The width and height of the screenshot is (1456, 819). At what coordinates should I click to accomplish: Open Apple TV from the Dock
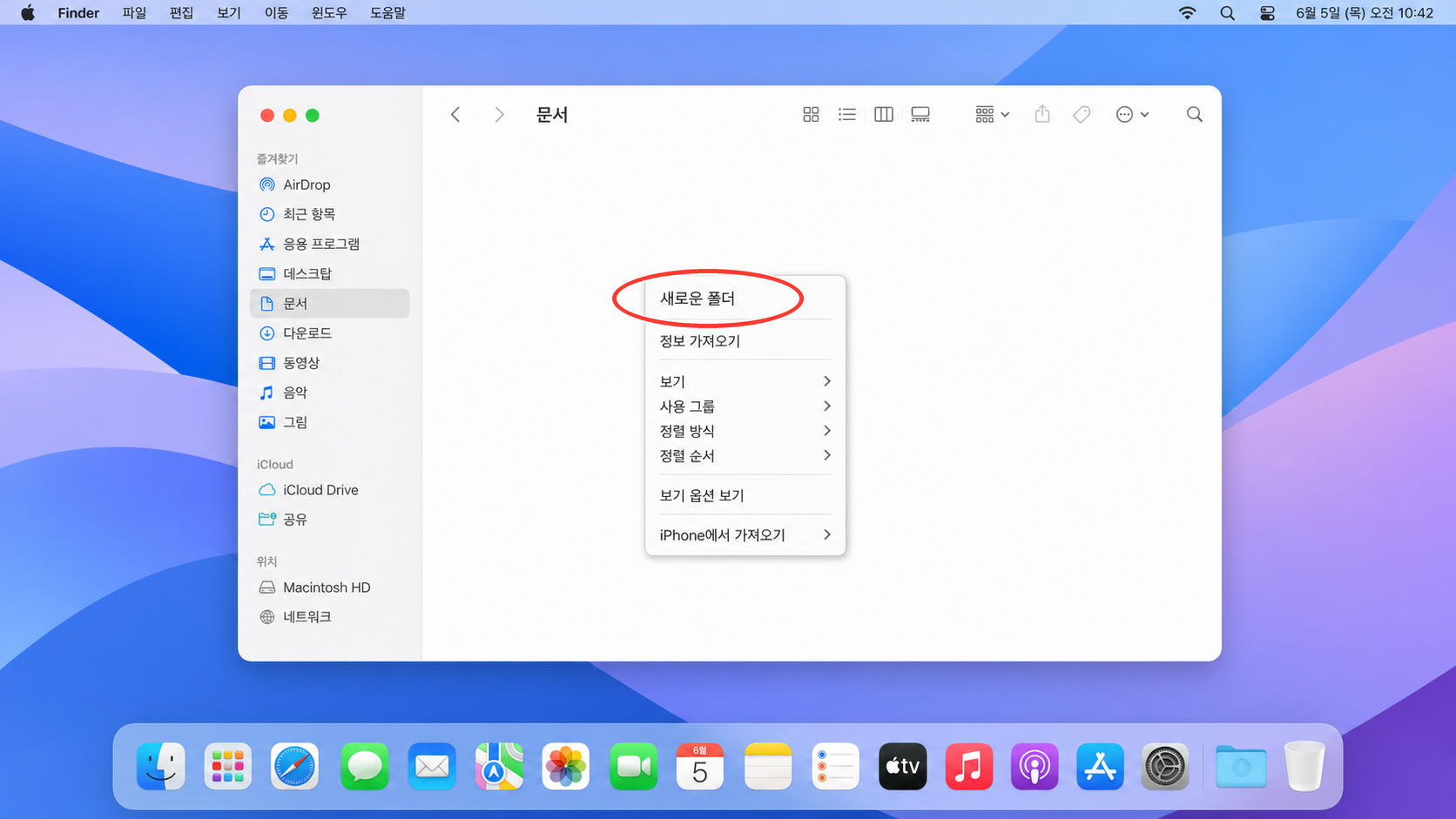[x=902, y=767]
